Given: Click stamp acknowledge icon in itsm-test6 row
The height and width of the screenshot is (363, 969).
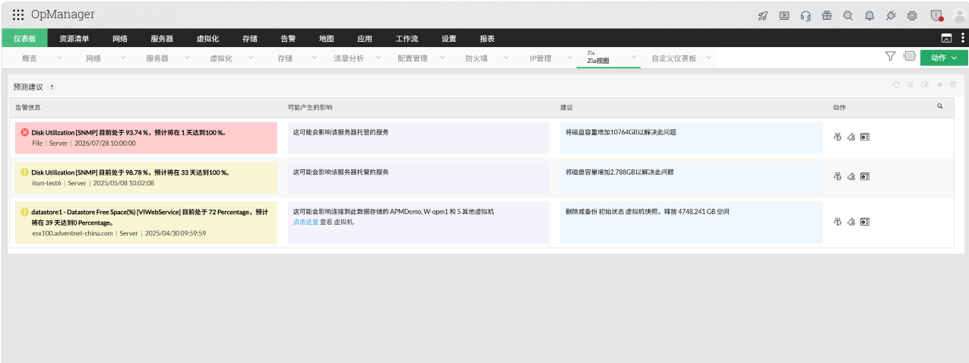Looking at the screenshot, I should point(838,176).
